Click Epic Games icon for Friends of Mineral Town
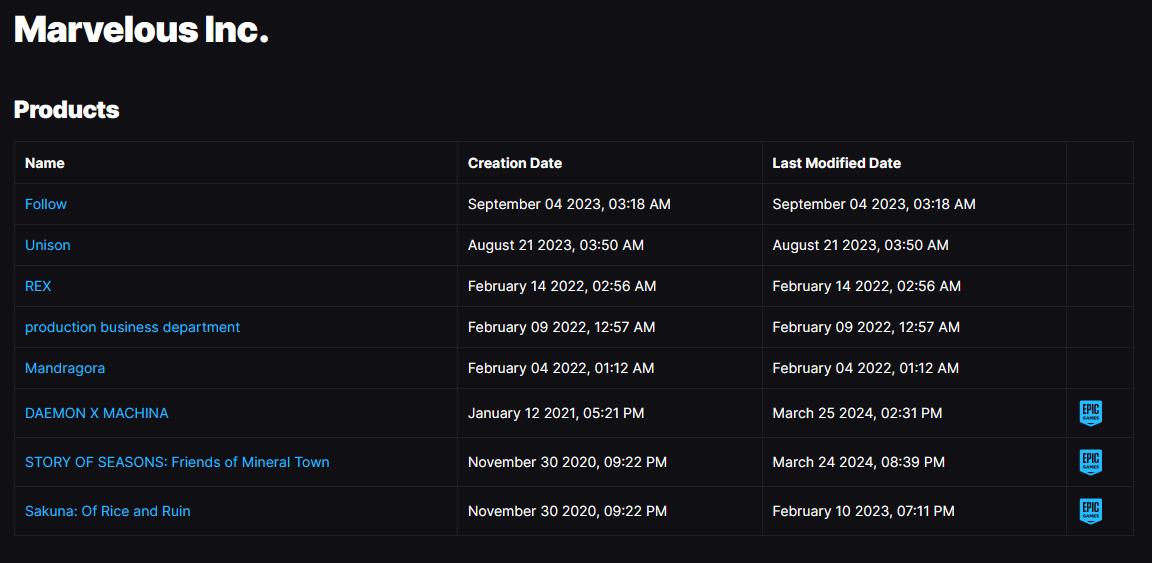 coord(1090,462)
